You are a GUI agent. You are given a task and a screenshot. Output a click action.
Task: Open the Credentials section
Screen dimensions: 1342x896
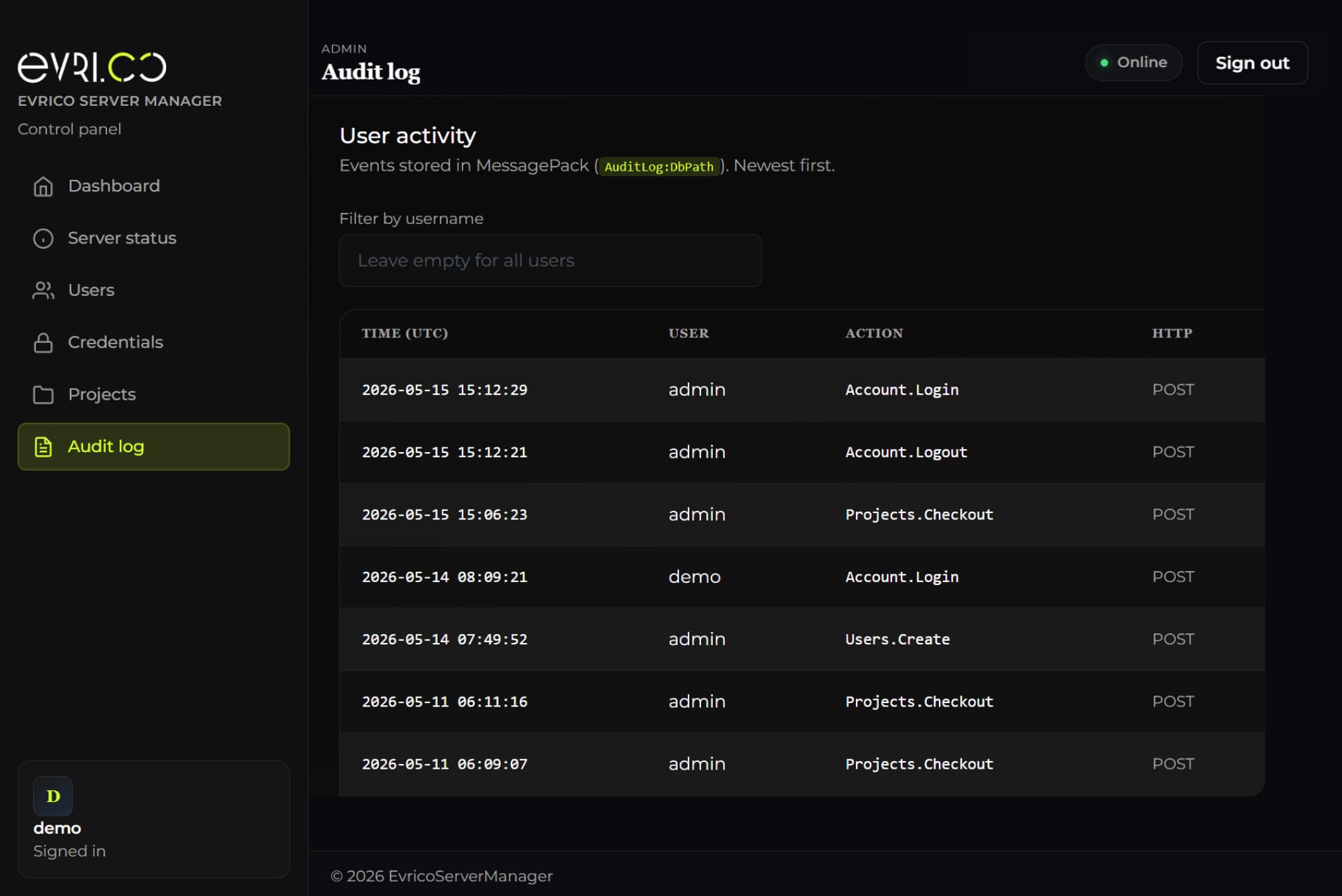(x=153, y=342)
